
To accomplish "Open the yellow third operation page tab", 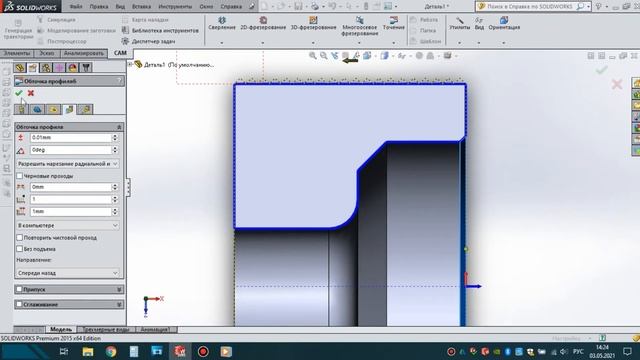I will (53, 109).
